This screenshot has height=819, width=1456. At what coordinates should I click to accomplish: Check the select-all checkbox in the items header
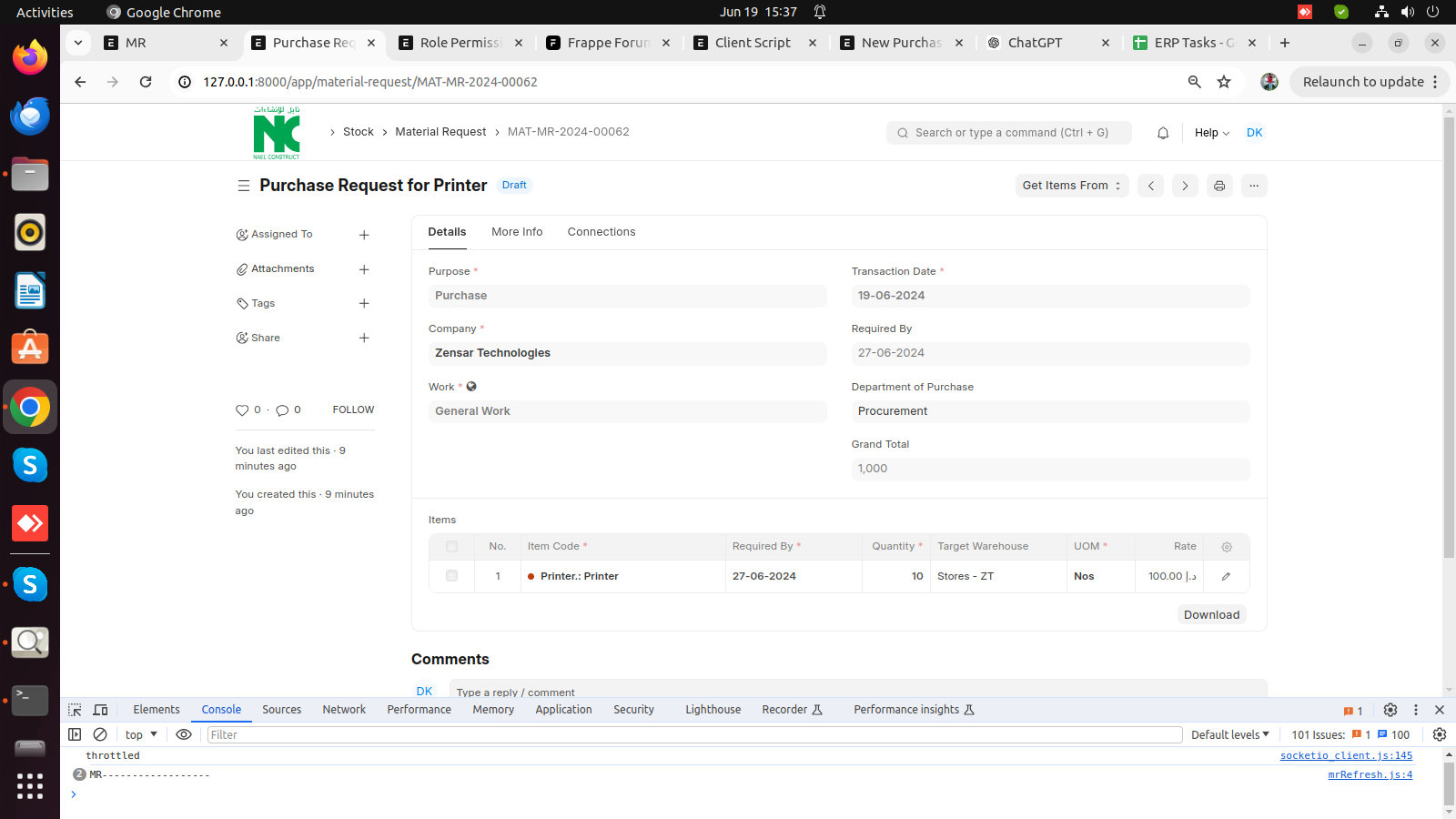452,547
